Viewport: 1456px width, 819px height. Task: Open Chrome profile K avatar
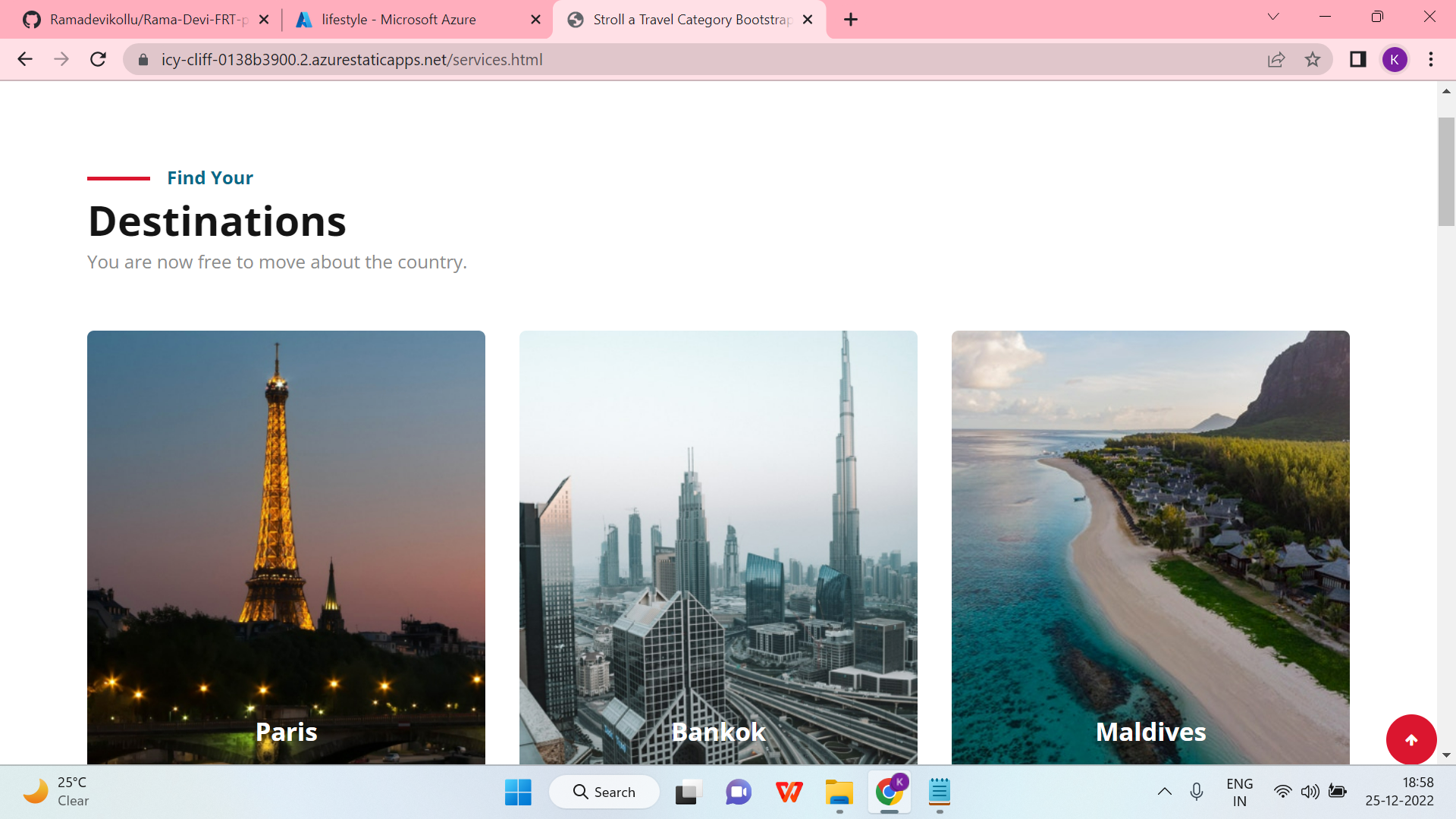1394,59
